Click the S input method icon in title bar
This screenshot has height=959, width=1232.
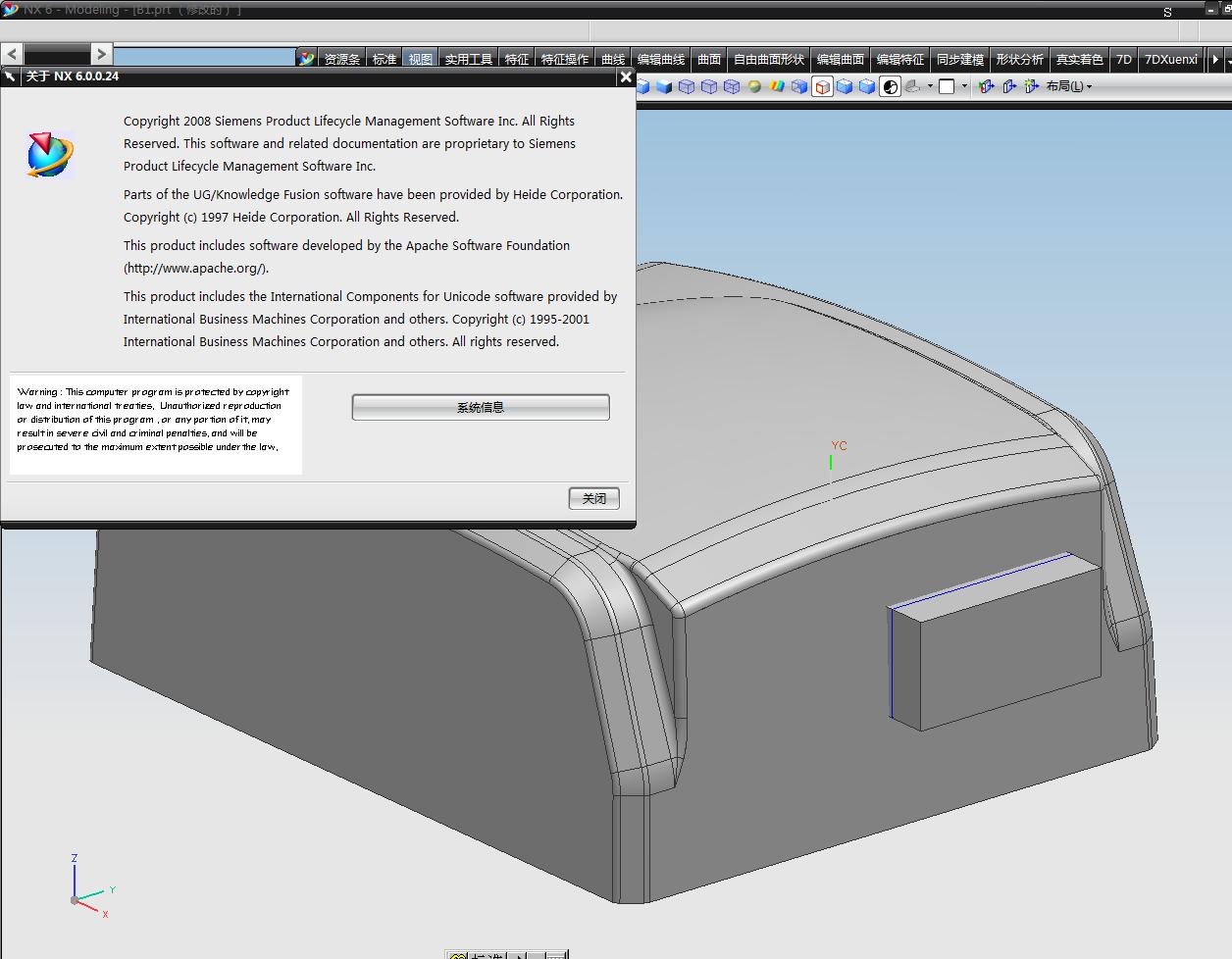click(1167, 13)
